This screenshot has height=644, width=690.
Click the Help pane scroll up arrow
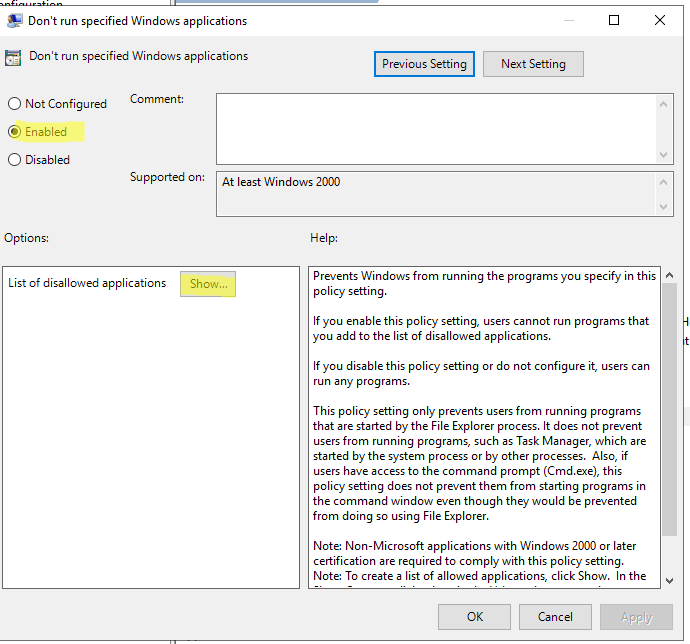pyautogui.click(x=670, y=274)
